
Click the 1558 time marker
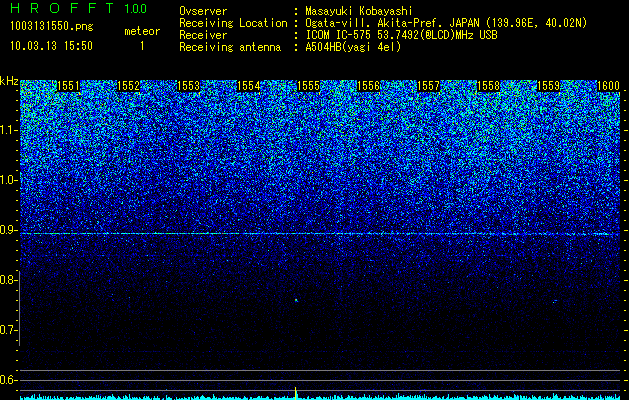pyautogui.click(x=489, y=86)
